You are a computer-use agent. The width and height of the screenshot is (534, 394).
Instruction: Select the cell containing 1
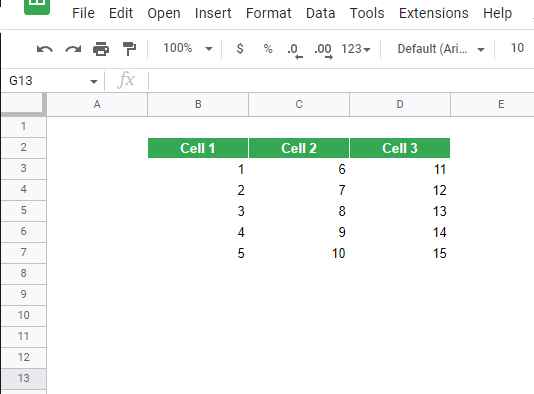198,169
